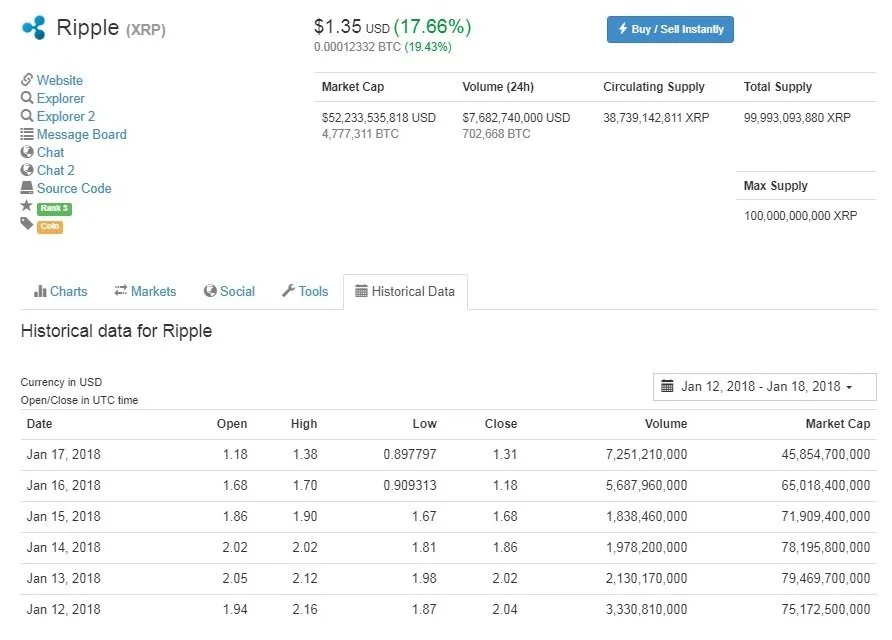Image resolution: width=892 pixels, height=640 pixels.
Task: Click the Open column header
Action: pyautogui.click(x=232, y=424)
